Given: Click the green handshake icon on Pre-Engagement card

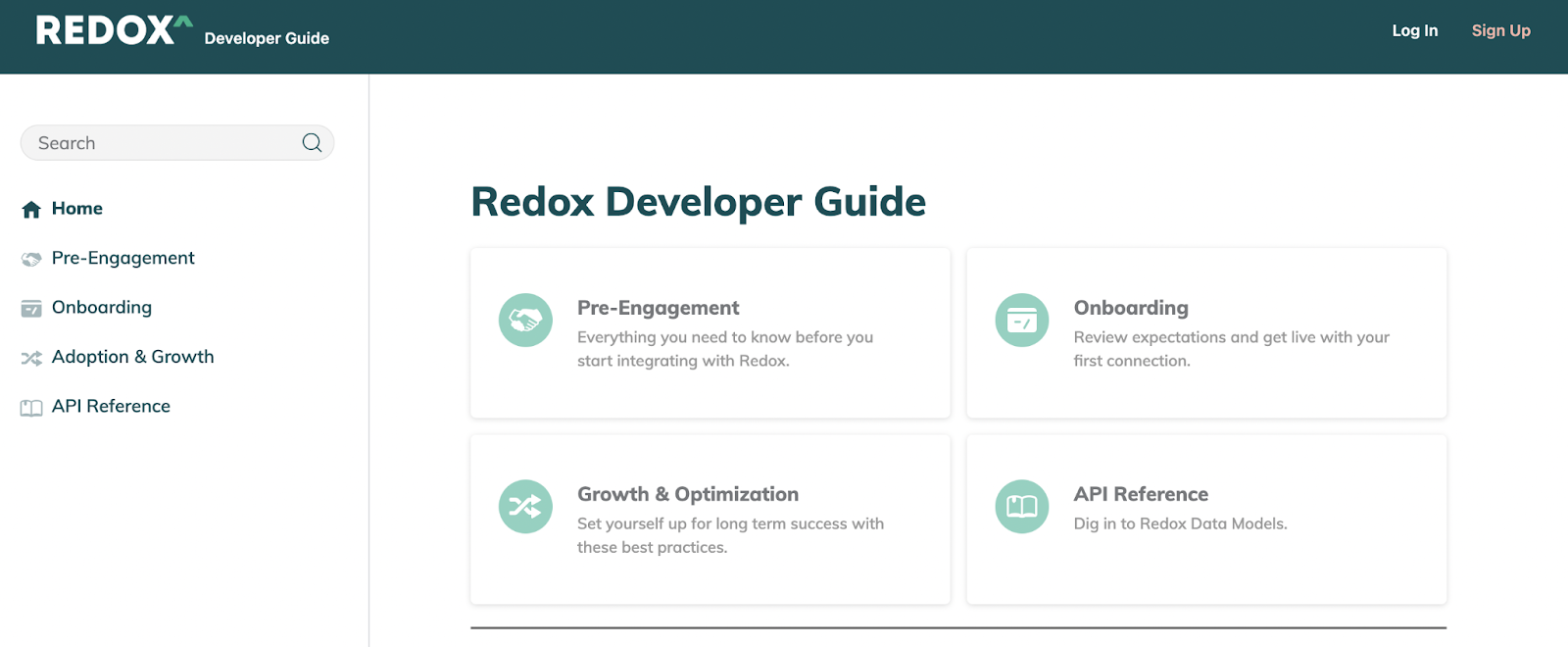Looking at the screenshot, I should [525, 320].
